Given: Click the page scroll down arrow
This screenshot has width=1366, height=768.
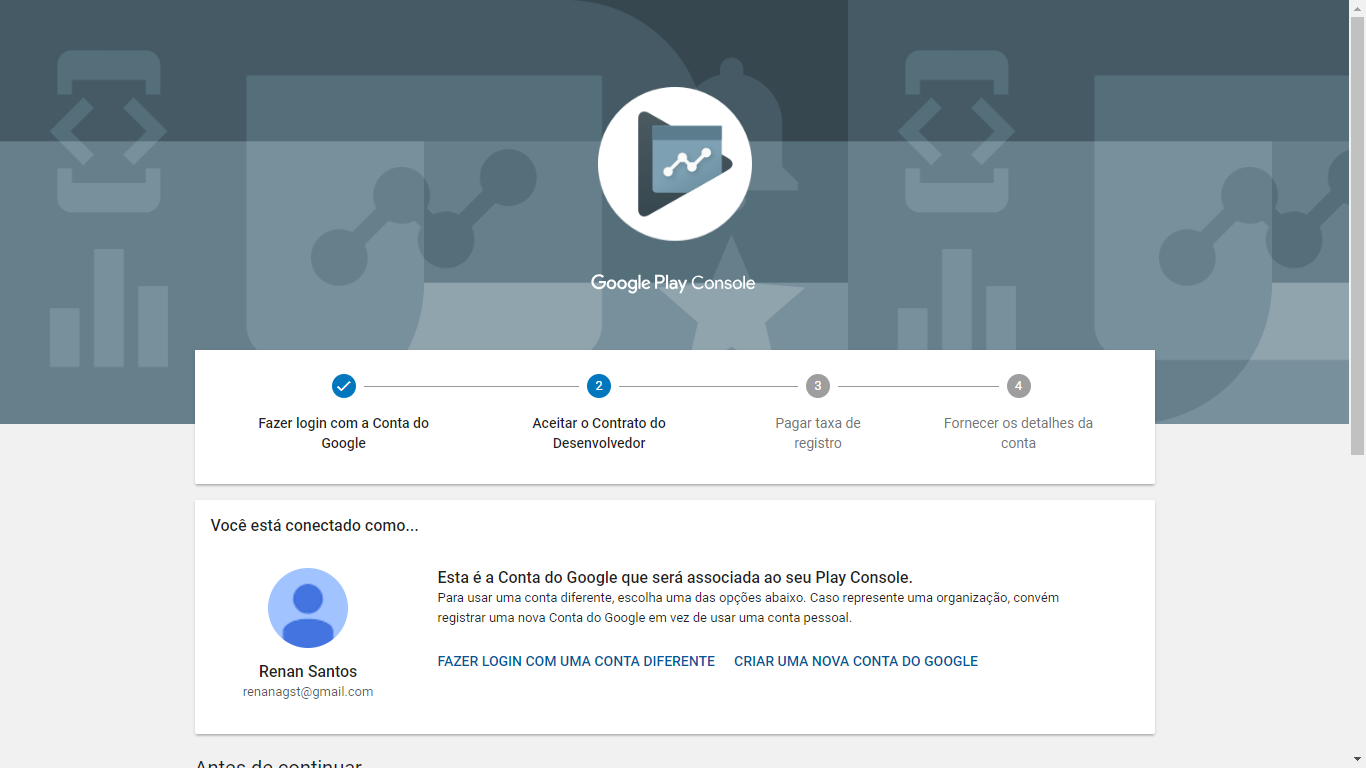Looking at the screenshot, I should [1357, 759].
